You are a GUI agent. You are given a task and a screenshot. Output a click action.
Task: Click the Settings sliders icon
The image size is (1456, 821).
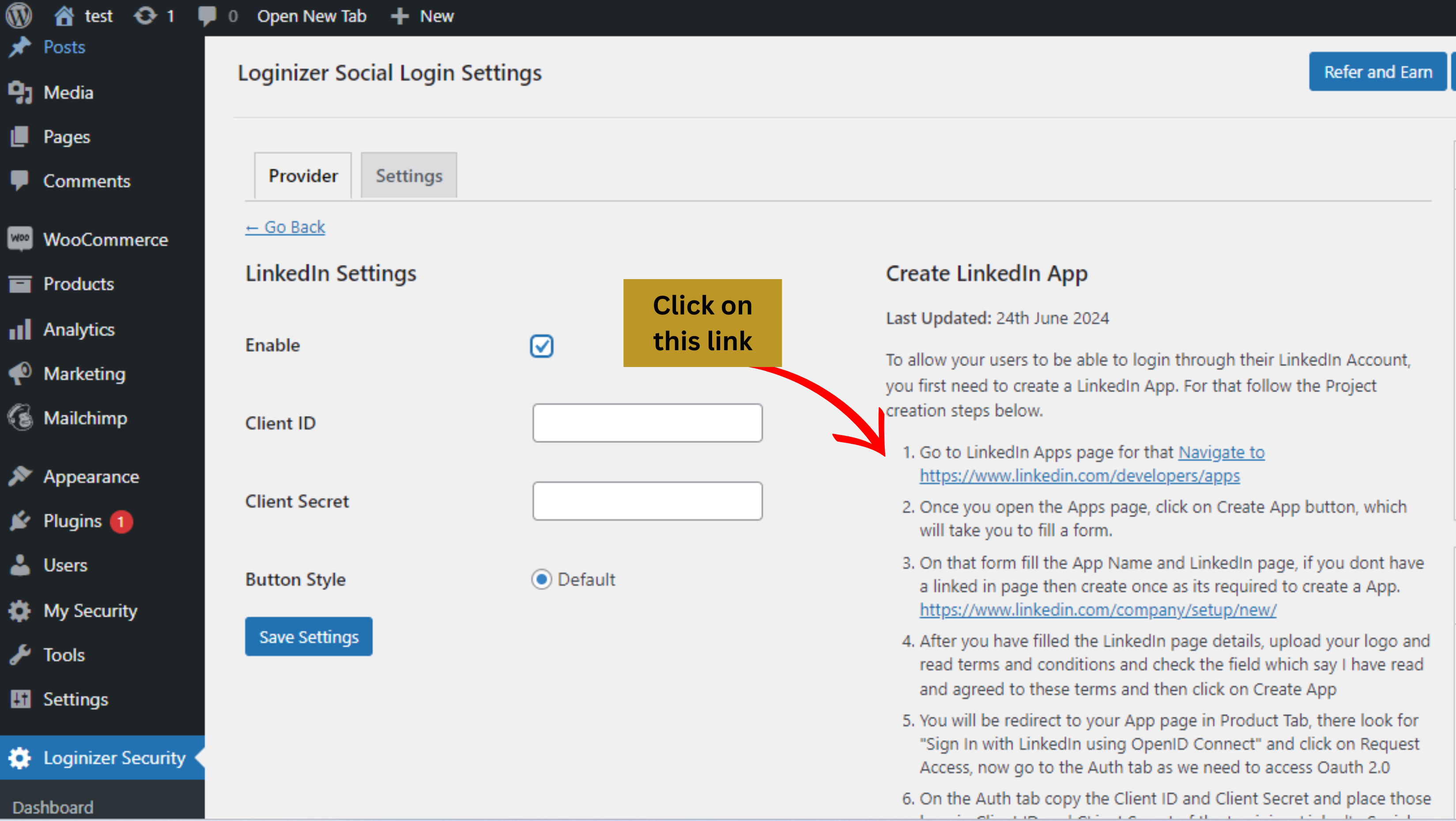[20, 700]
